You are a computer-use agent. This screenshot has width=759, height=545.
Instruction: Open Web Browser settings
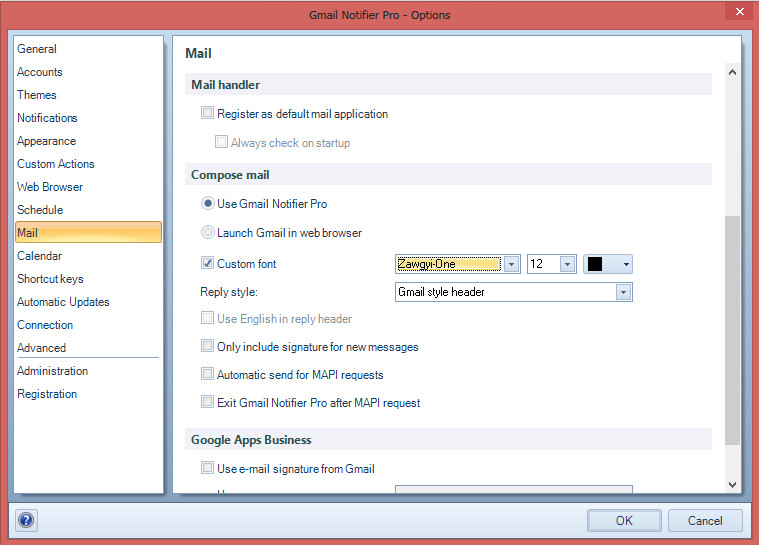click(x=50, y=187)
